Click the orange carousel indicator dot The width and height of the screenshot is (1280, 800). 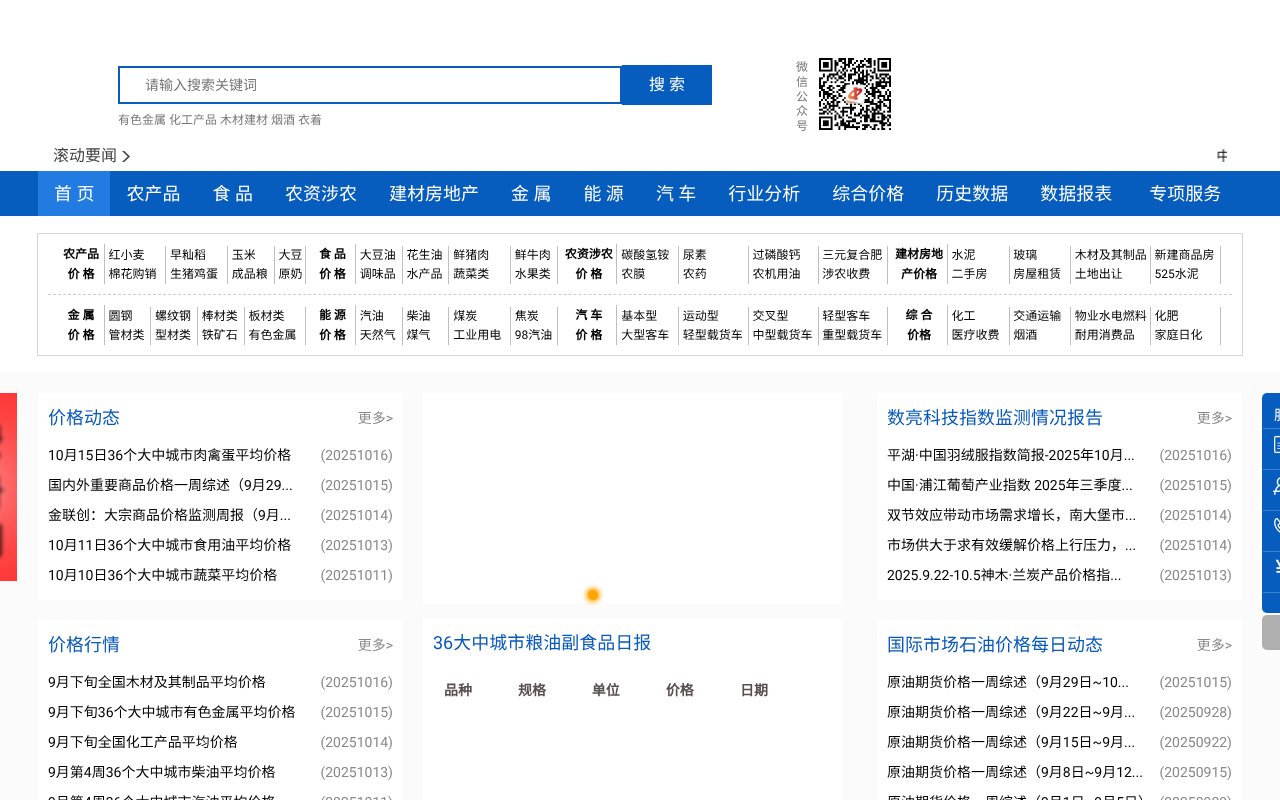click(x=592, y=595)
